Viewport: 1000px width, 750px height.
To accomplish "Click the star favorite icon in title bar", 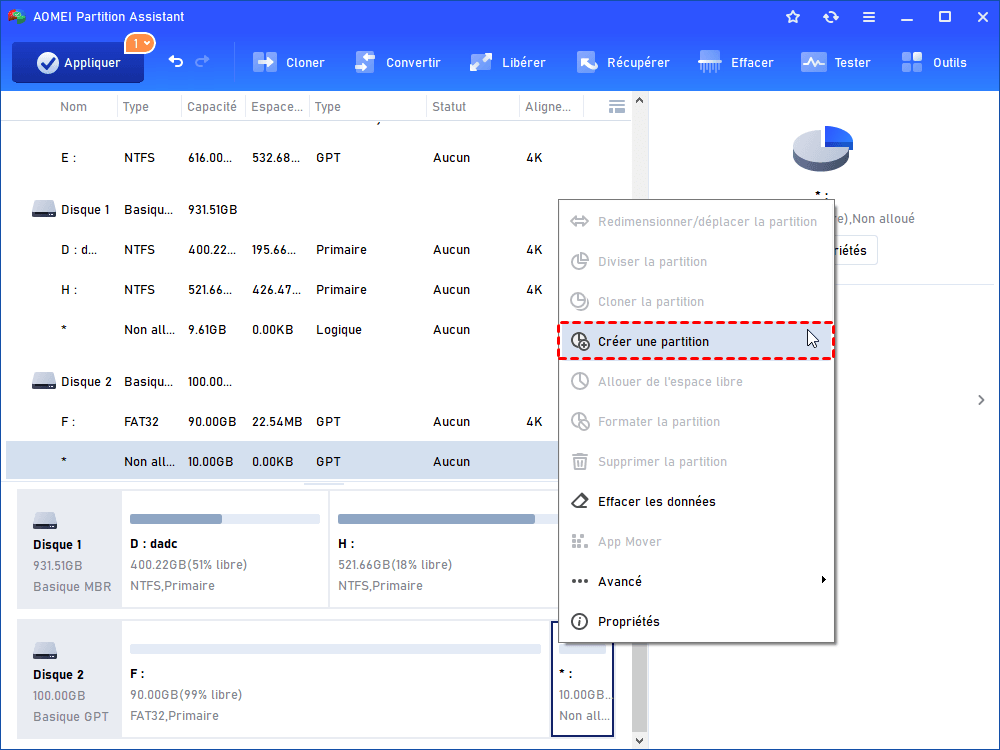I will point(793,17).
